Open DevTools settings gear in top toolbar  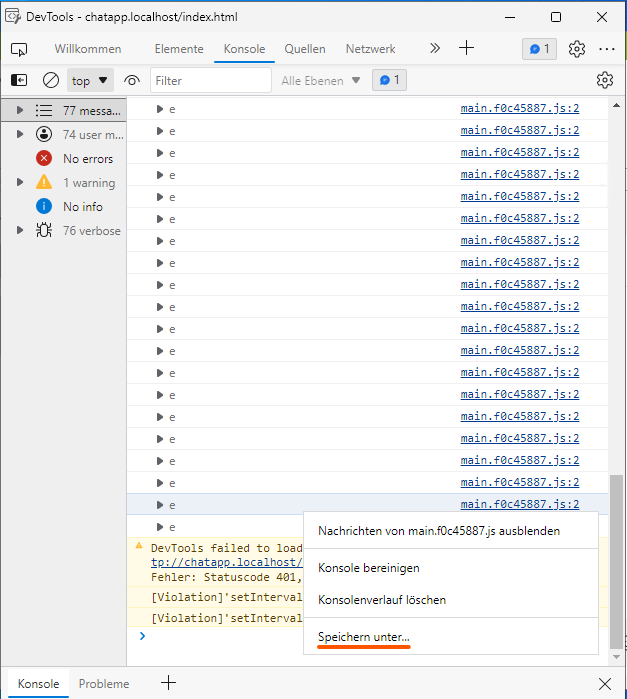576,49
